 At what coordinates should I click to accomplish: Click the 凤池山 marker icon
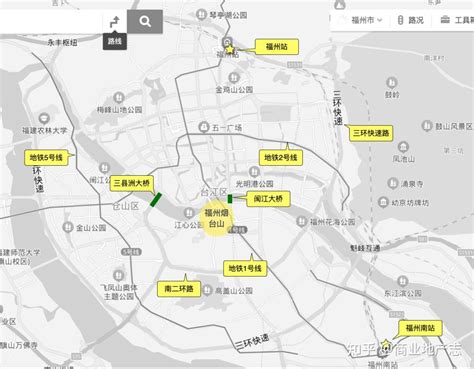pyautogui.click(x=403, y=146)
